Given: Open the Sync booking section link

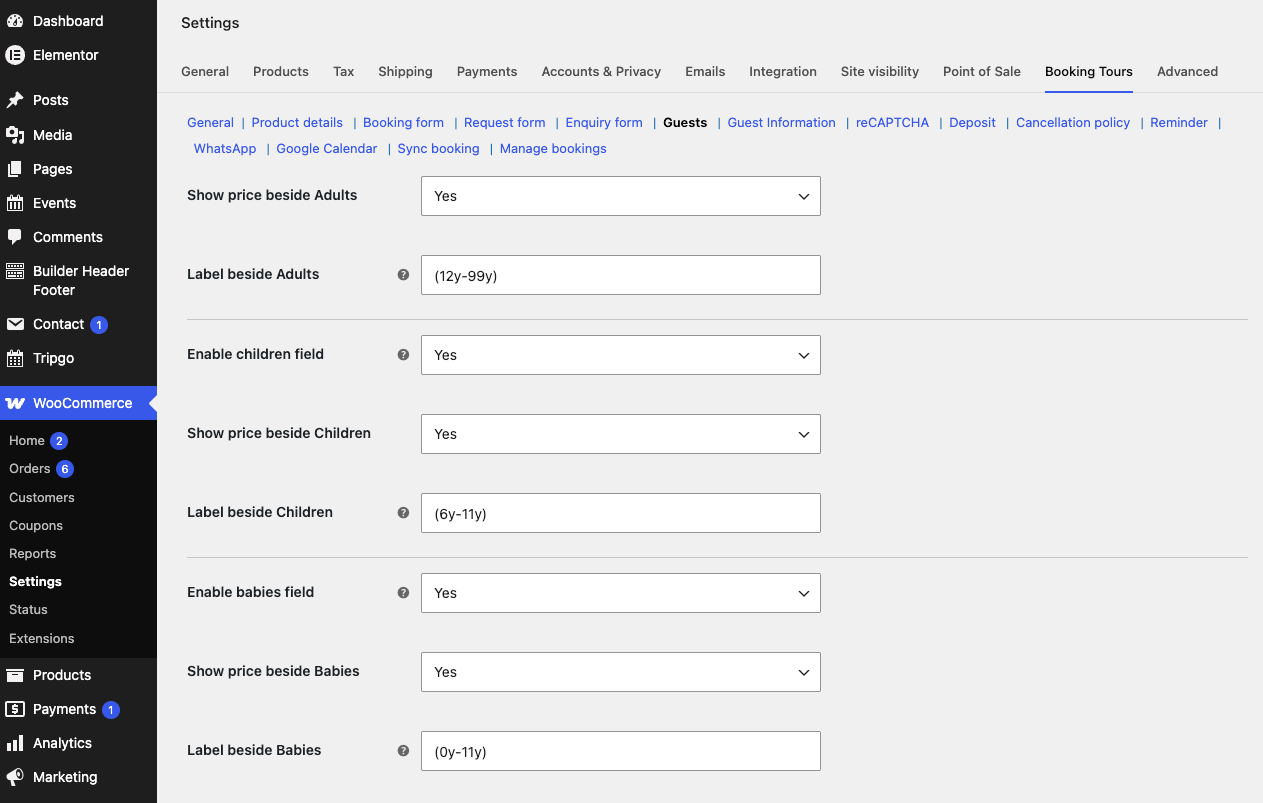Looking at the screenshot, I should click(438, 148).
